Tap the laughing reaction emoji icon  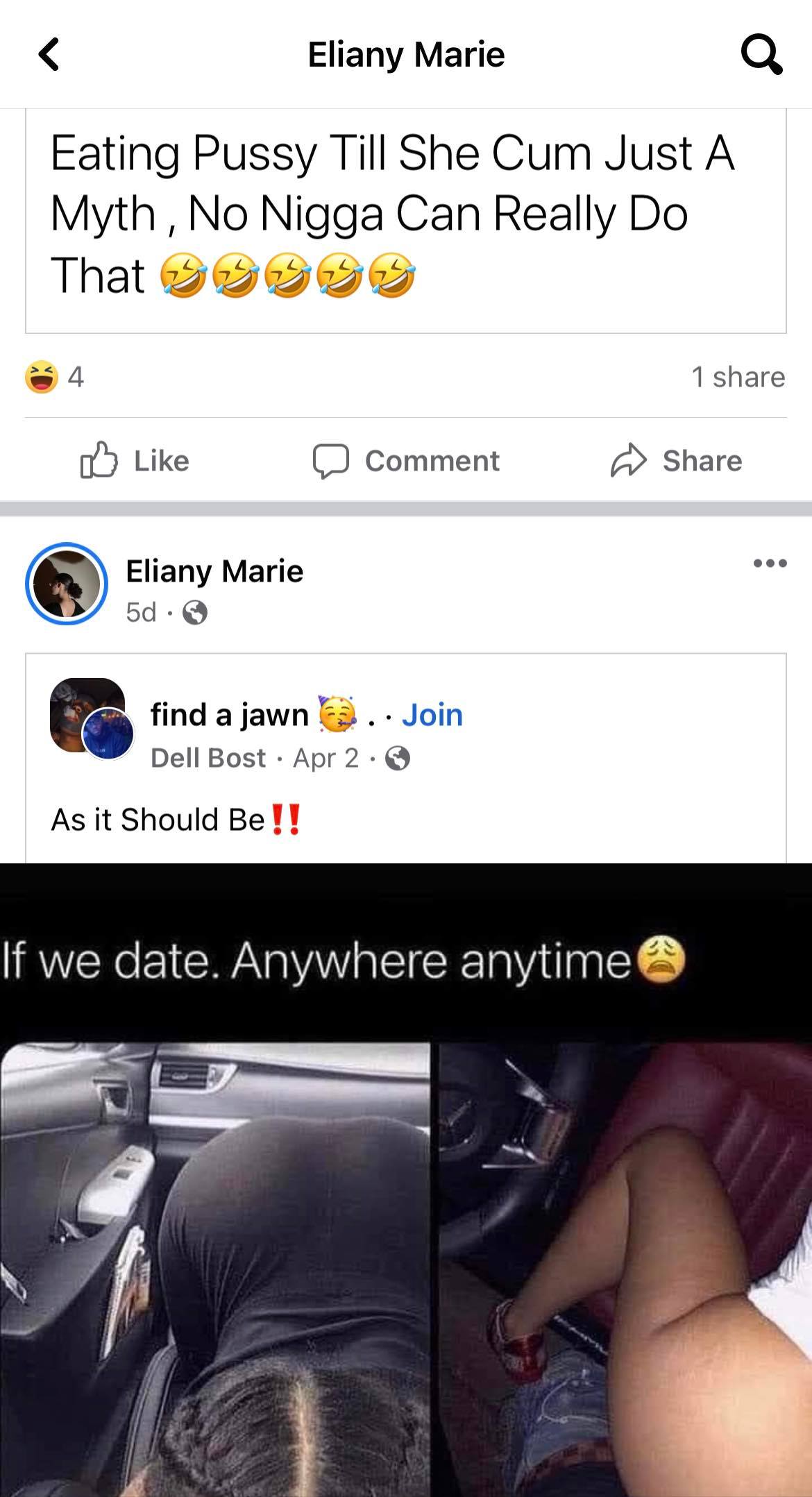pyautogui.click(x=42, y=377)
